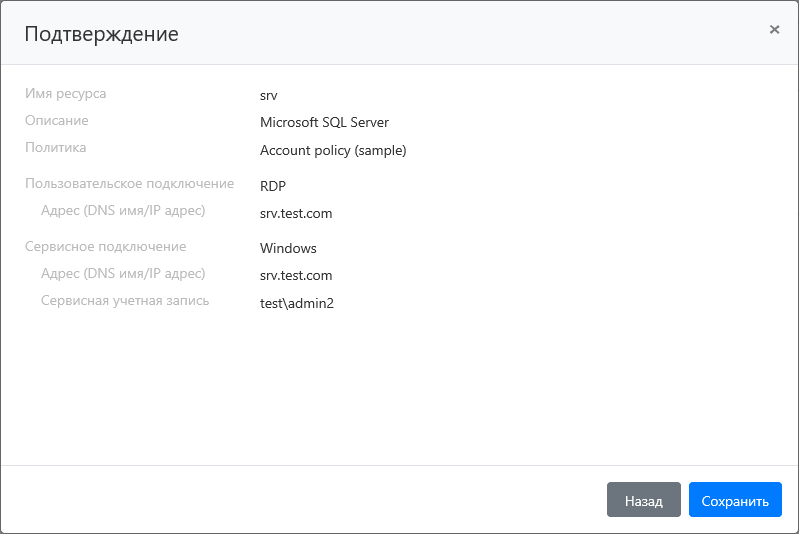Click the RDP connection type value

273,185
